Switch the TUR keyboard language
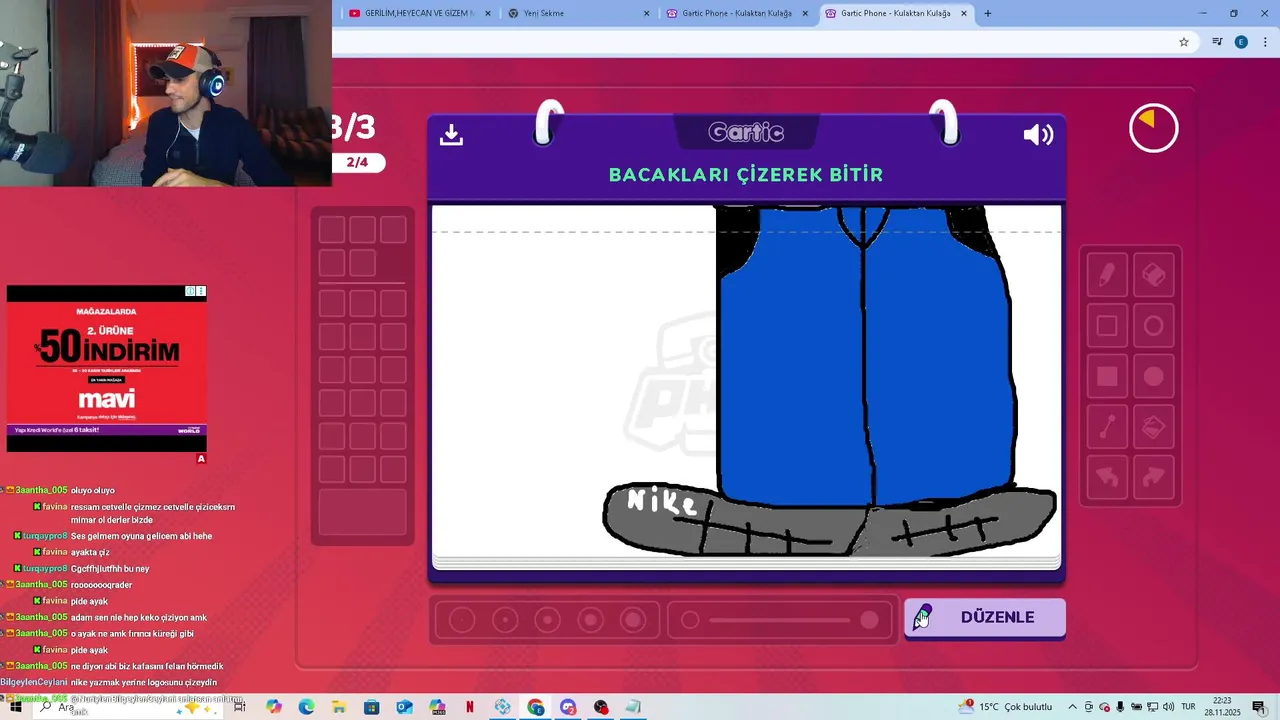 click(x=1190, y=707)
